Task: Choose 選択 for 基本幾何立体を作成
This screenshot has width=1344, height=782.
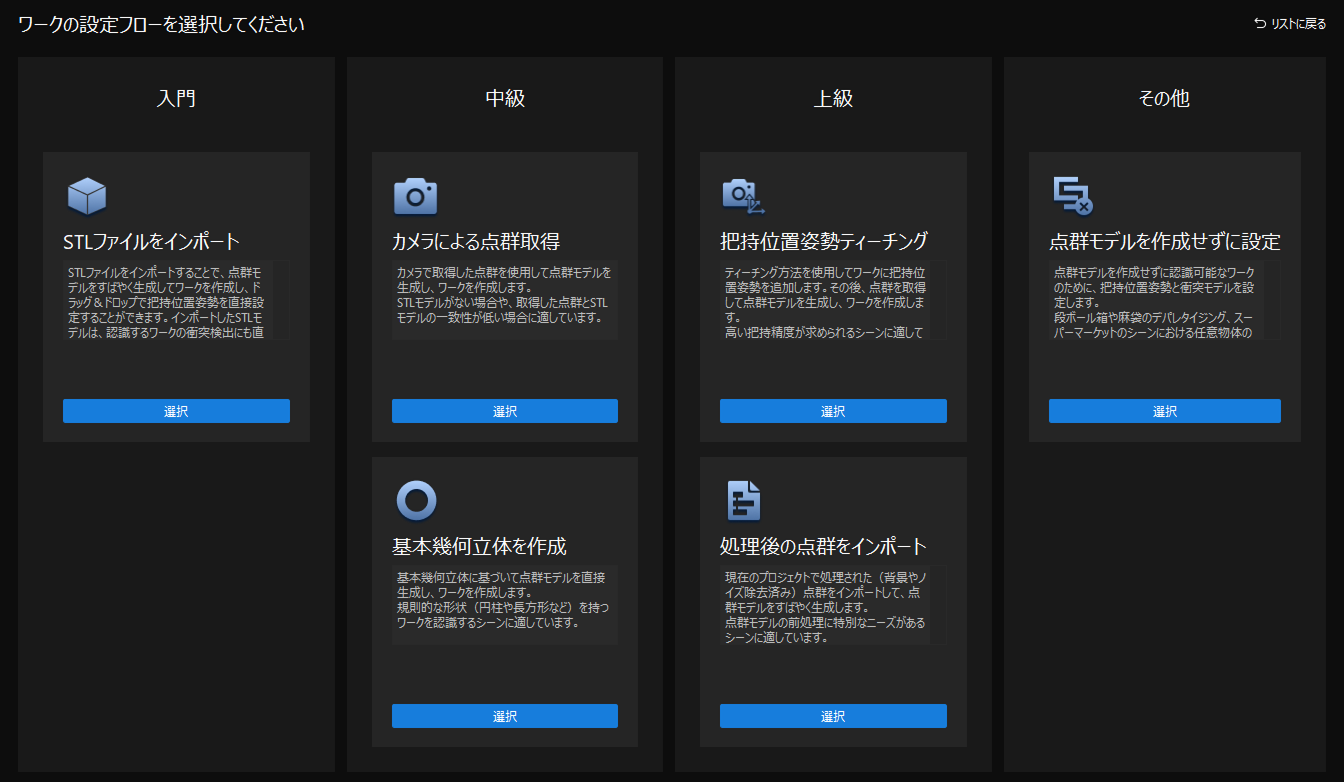Action: pos(504,716)
